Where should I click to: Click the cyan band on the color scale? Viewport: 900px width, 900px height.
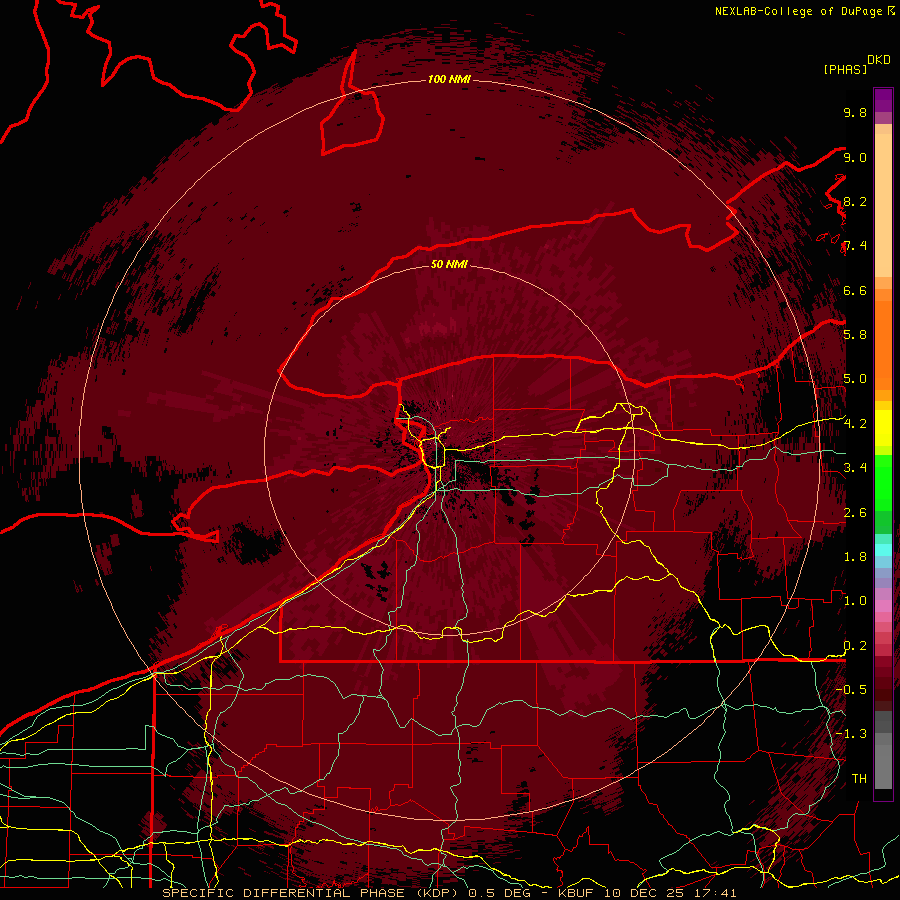pos(883,549)
